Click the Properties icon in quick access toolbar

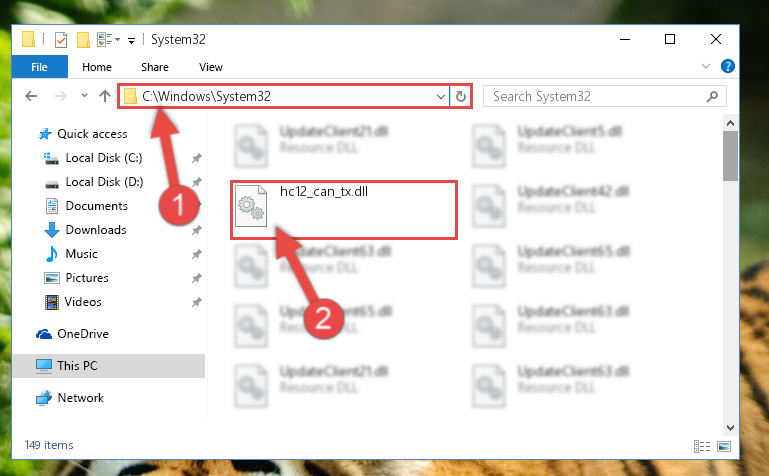60,39
